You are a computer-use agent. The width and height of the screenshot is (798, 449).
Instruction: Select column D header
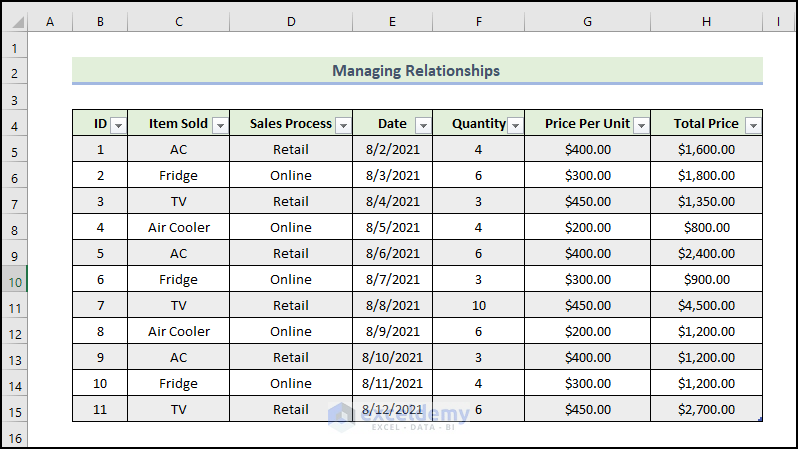290,21
